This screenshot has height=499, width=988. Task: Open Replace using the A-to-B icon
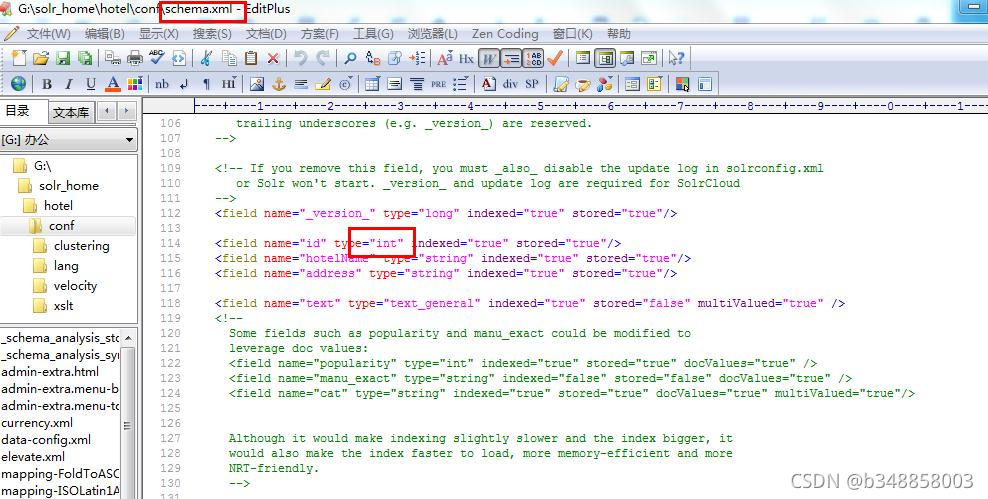coord(372,58)
